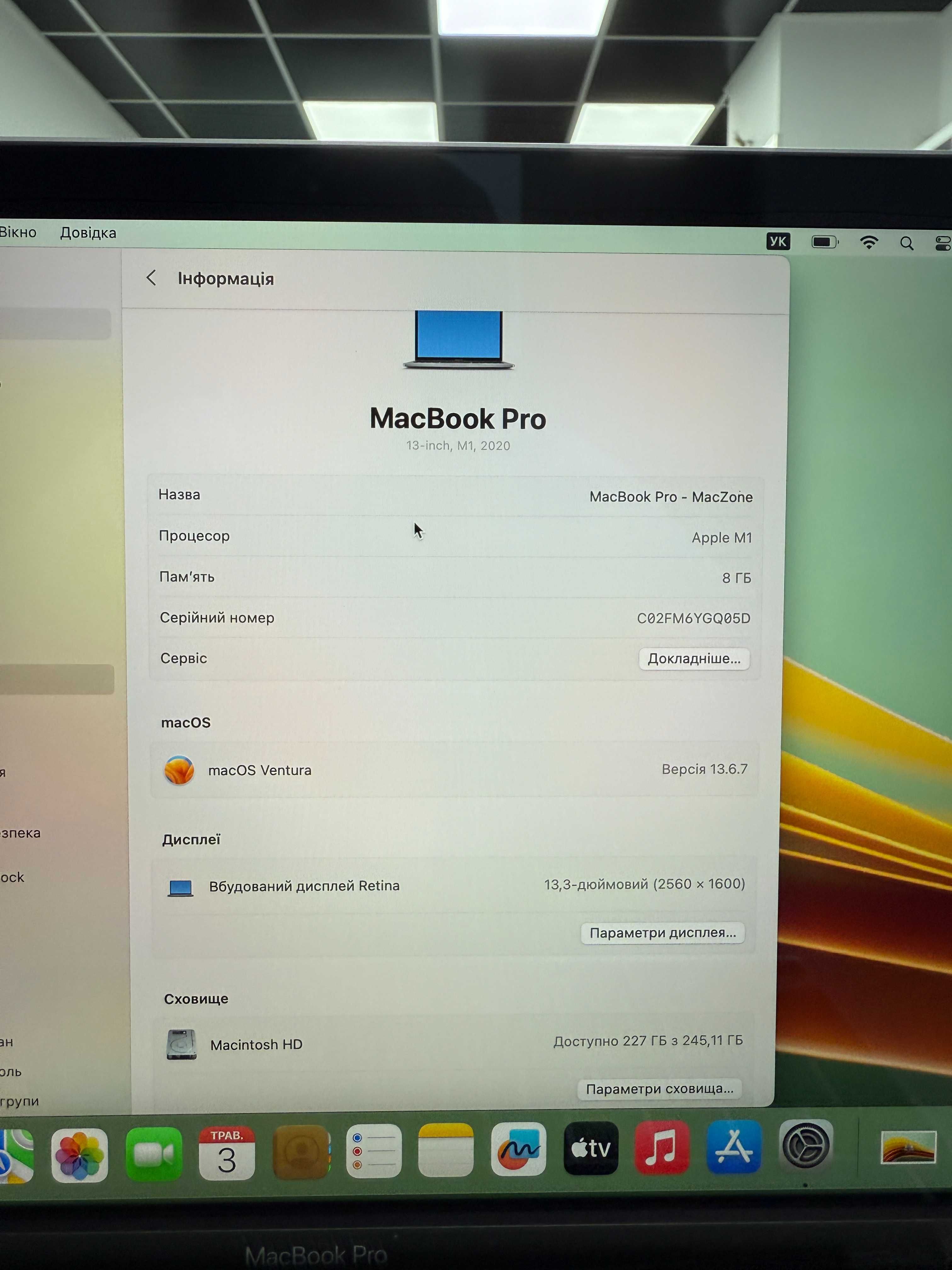This screenshot has height=1270, width=952.
Task: Launch Music from the Dock
Action: pyautogui.click(x=662, y=1147)
